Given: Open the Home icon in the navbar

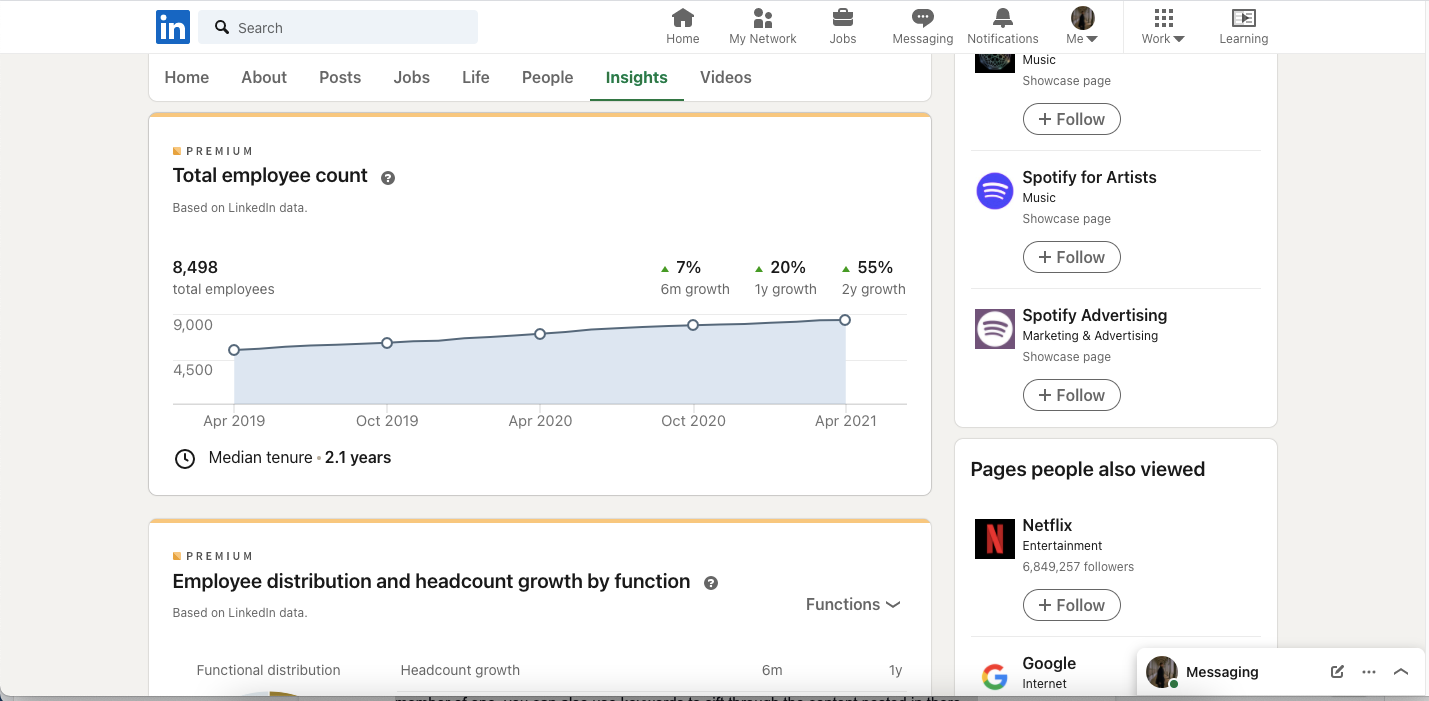Looking at the screenshot, I should click(683, 18).
